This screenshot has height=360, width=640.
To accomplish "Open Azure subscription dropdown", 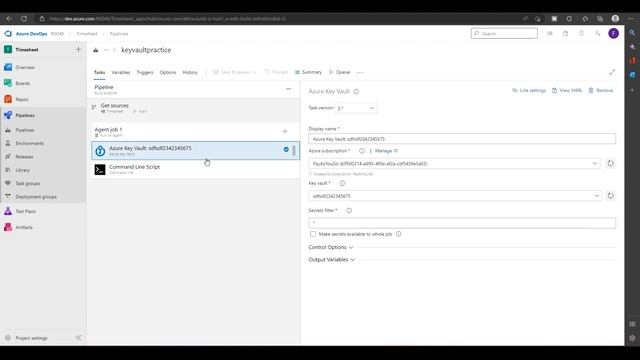I will (454, 164).
